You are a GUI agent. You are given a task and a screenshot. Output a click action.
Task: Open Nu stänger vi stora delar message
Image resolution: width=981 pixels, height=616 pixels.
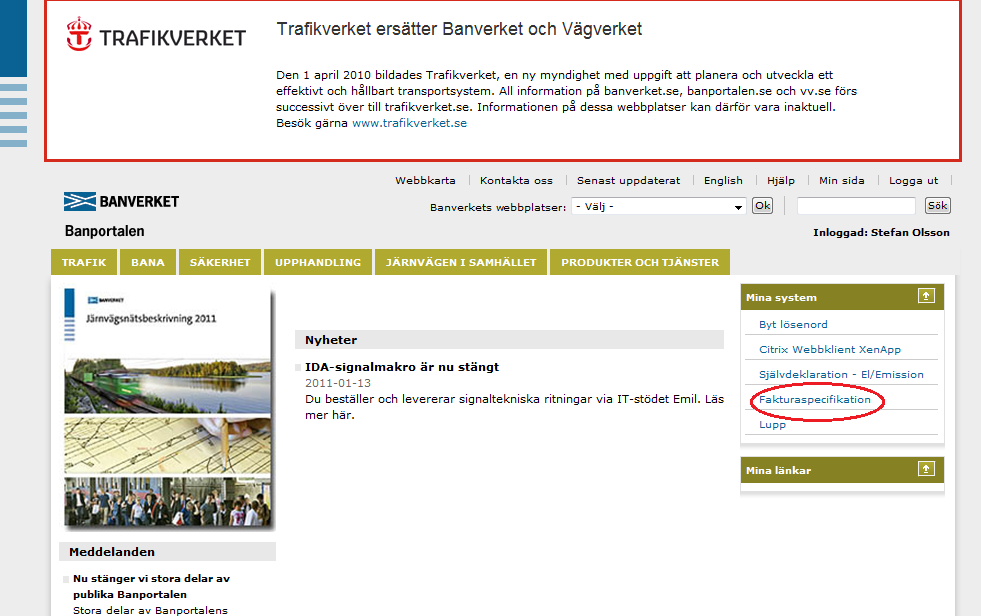click(151, 586)
